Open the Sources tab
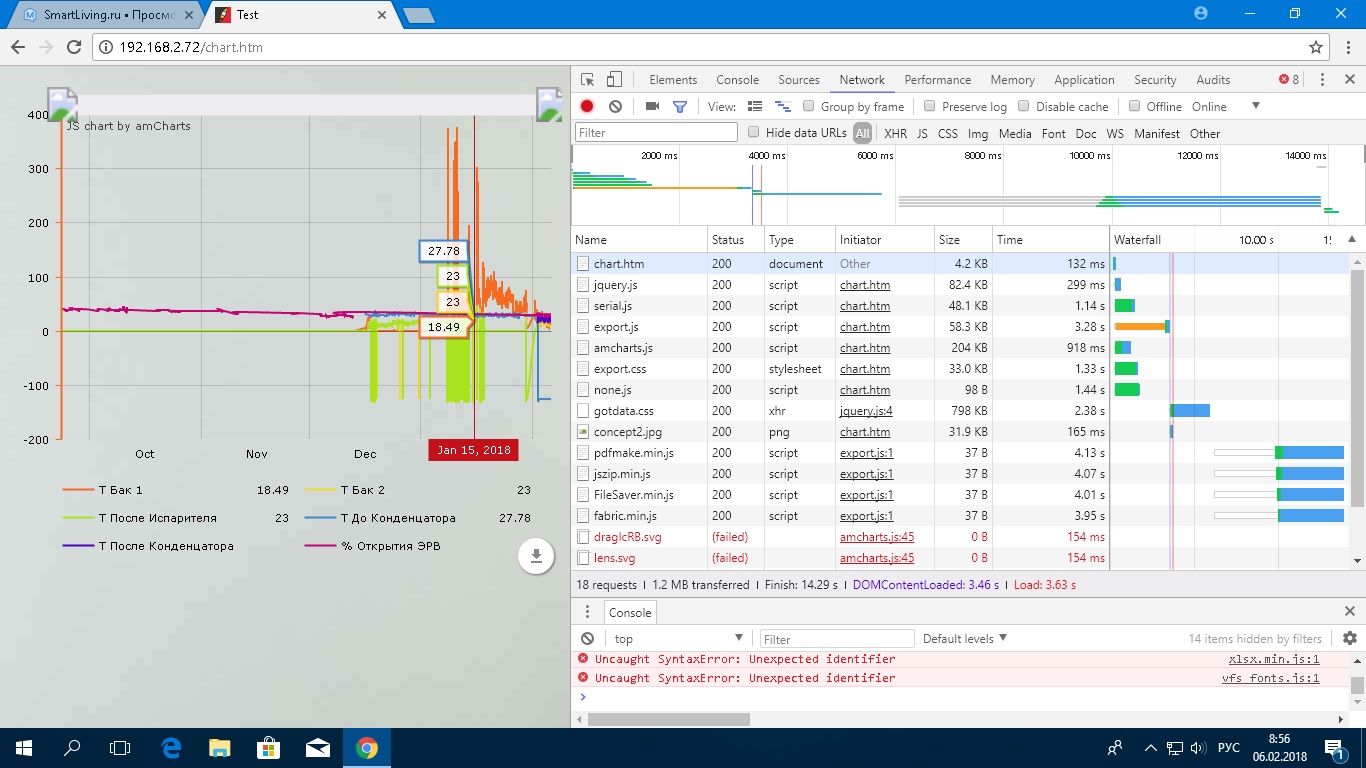The width and height of the screenshot is (1366, 768). click(798, 80)
